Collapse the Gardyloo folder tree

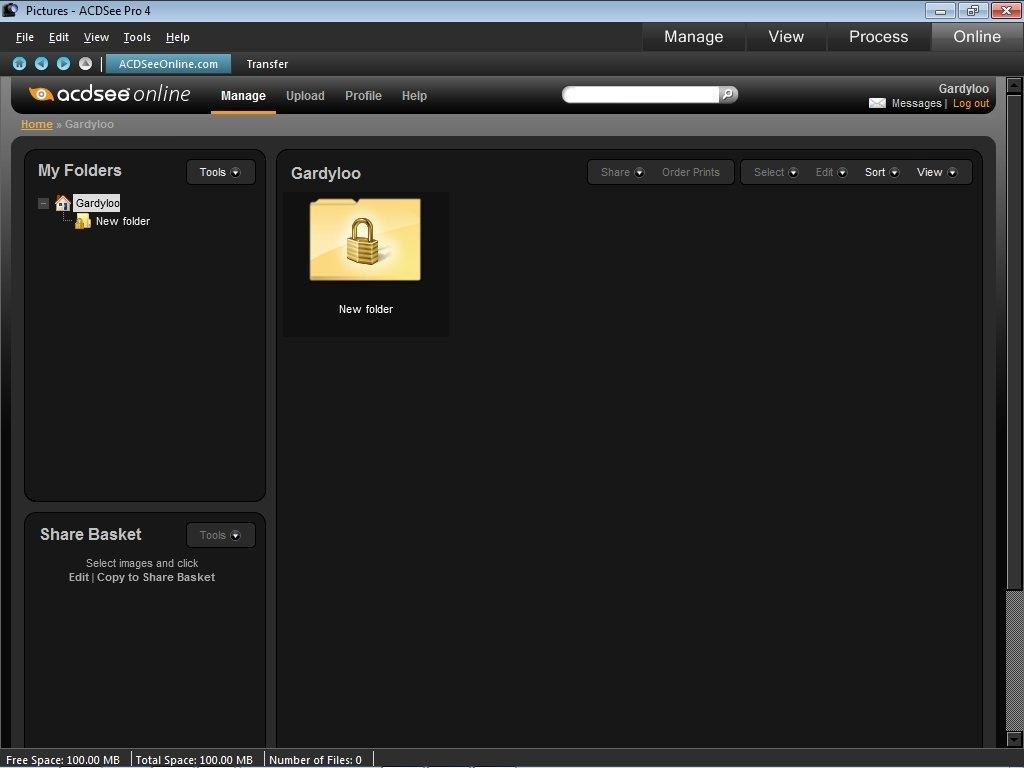pos(43,203)
